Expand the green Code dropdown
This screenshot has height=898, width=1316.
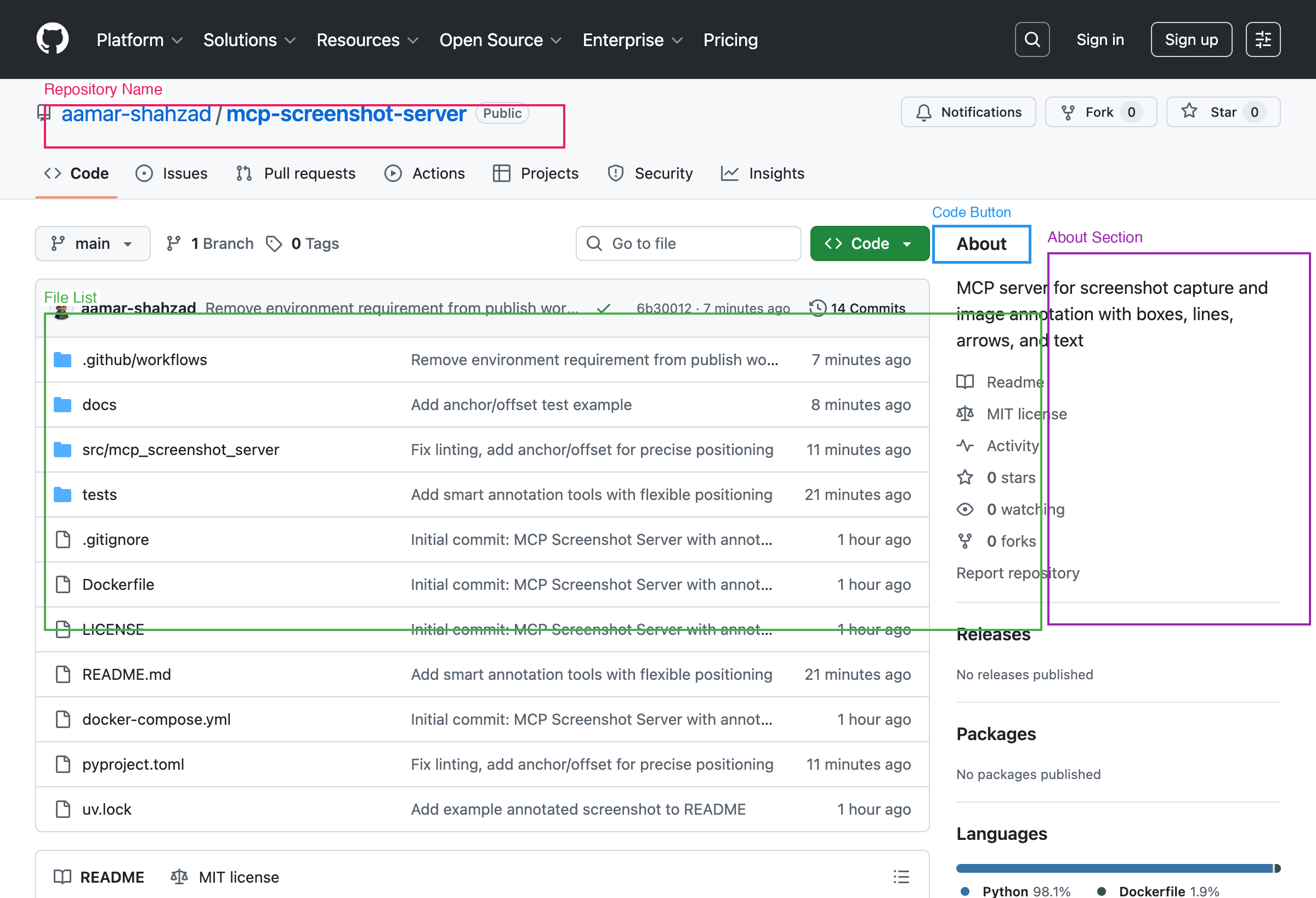(x=869, y=243)
